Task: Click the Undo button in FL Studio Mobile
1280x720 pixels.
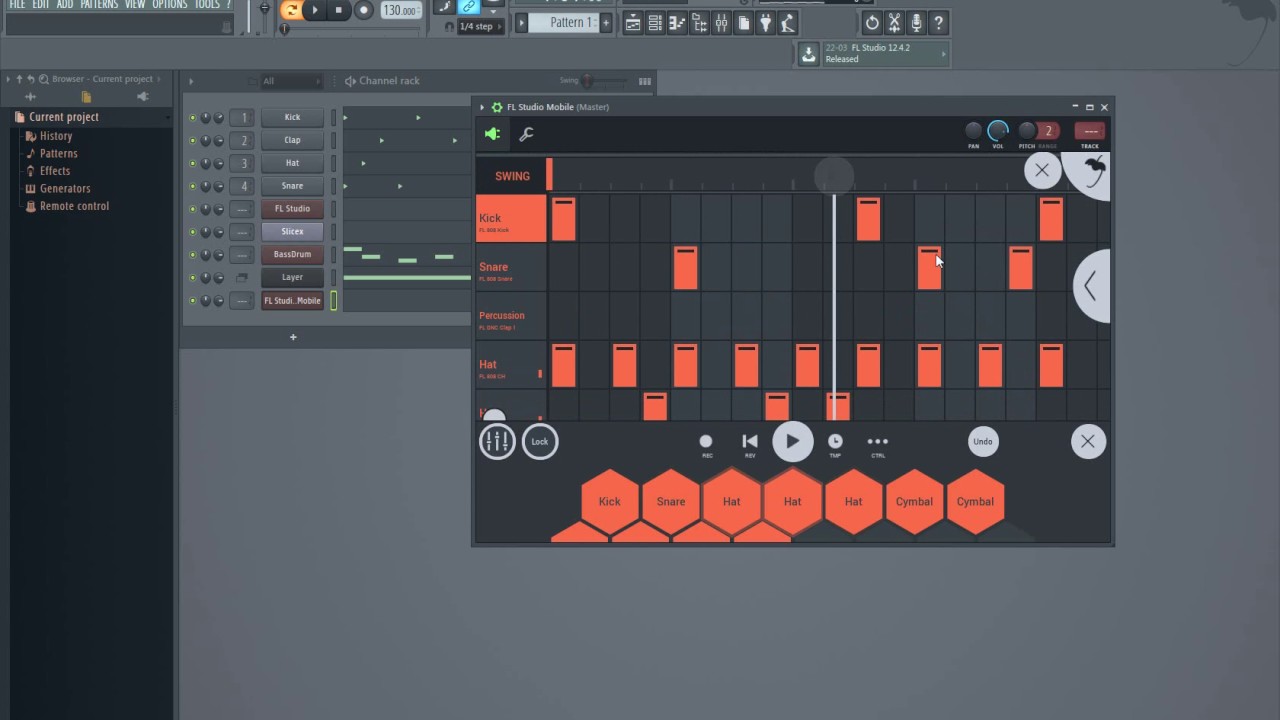Action: [983, 441]
